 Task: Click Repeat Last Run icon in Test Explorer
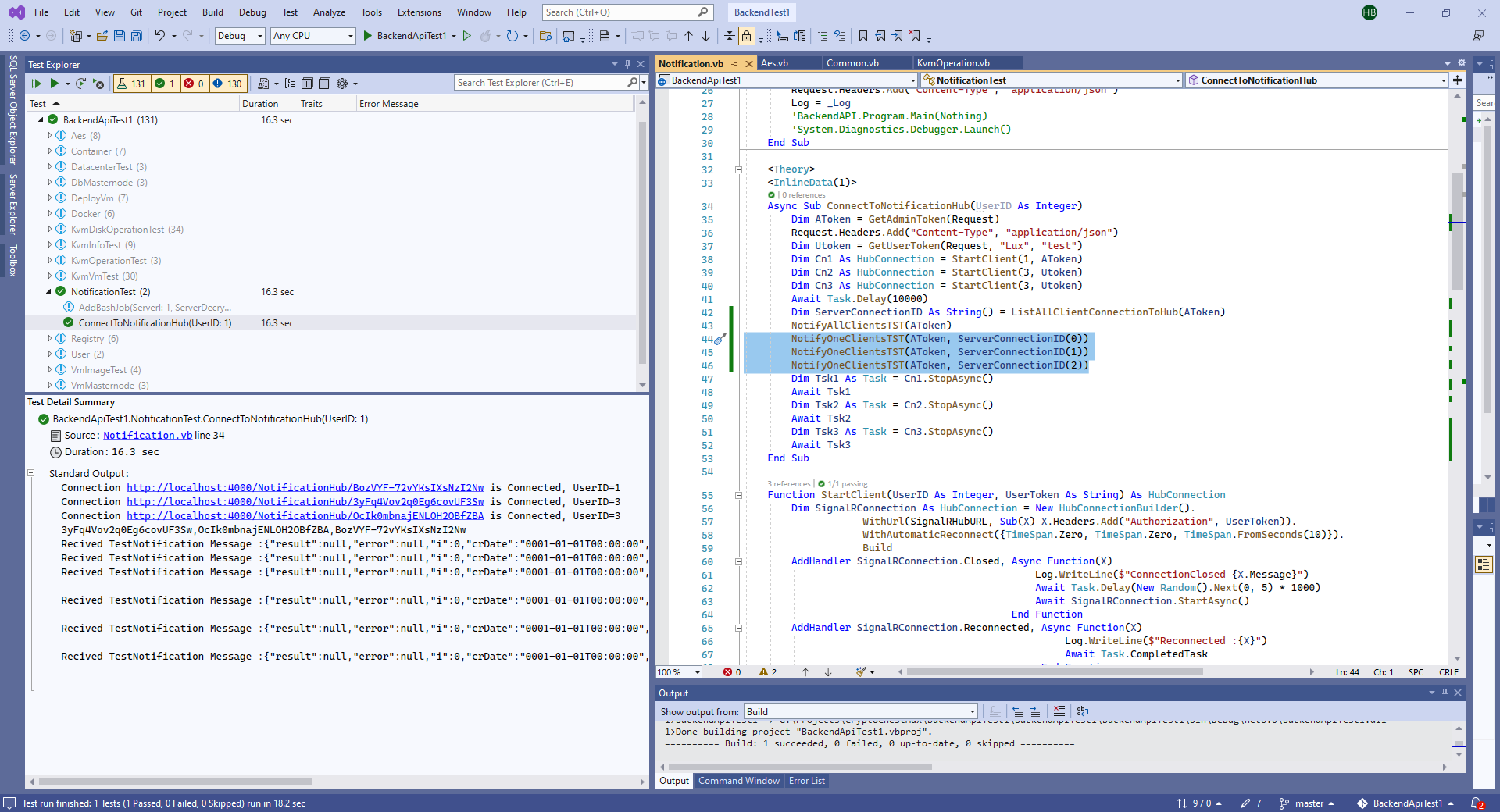80,84
